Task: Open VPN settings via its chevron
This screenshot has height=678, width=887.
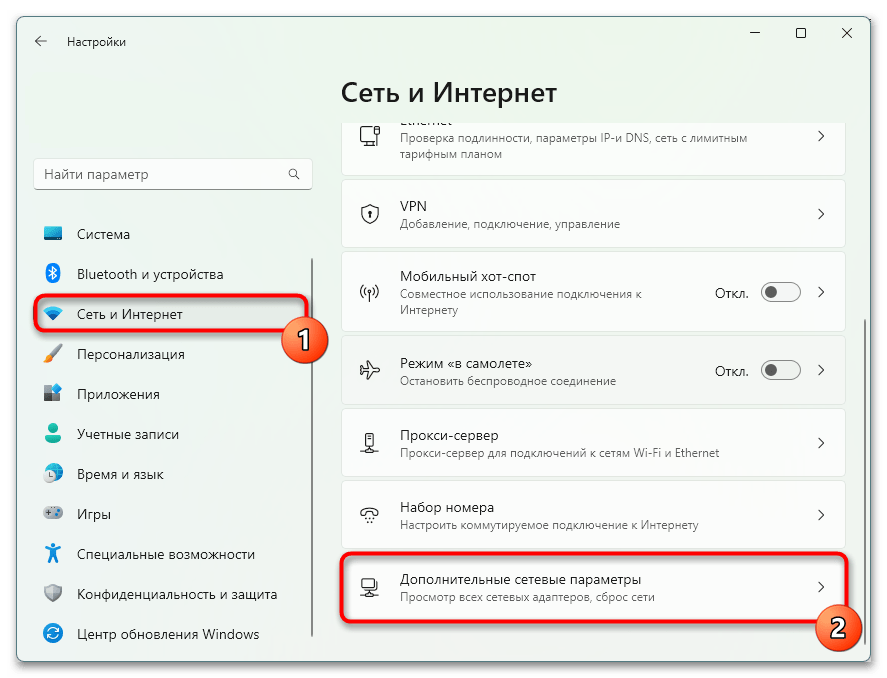Action: (821, 214)
